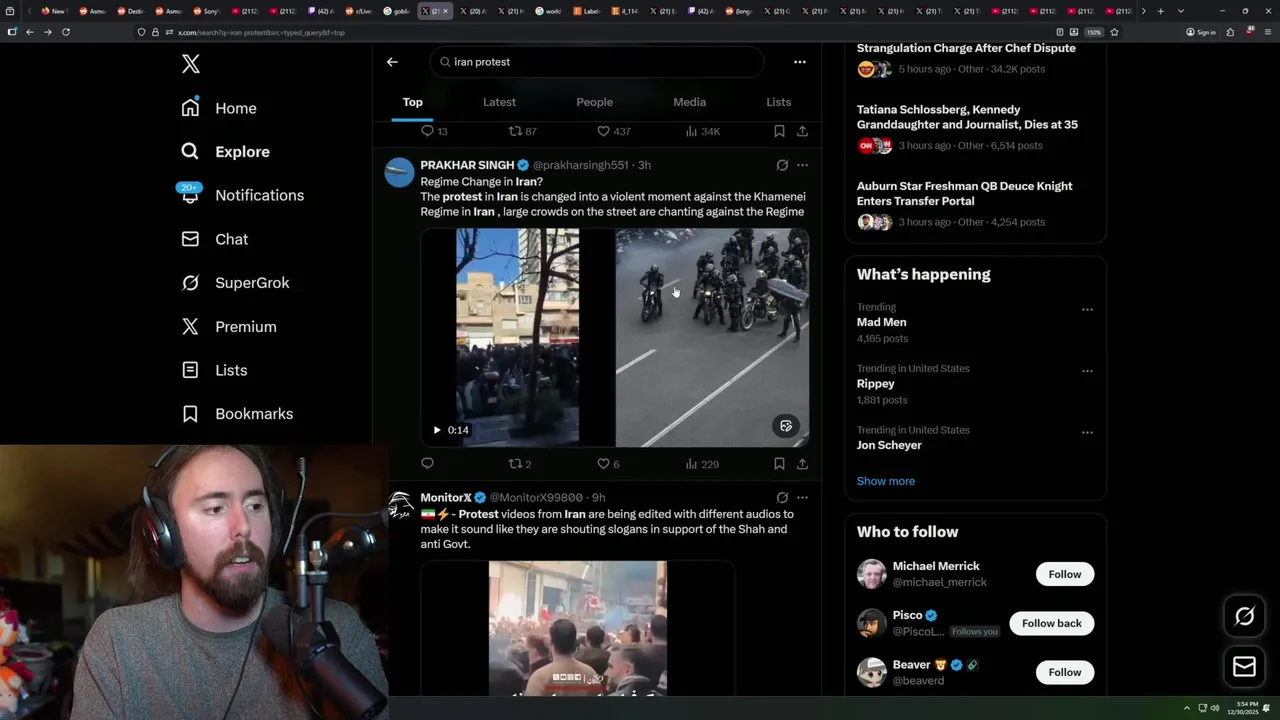
Task: Share the PRAKHAR SINGH post
Action: click(x=802, y=464)
